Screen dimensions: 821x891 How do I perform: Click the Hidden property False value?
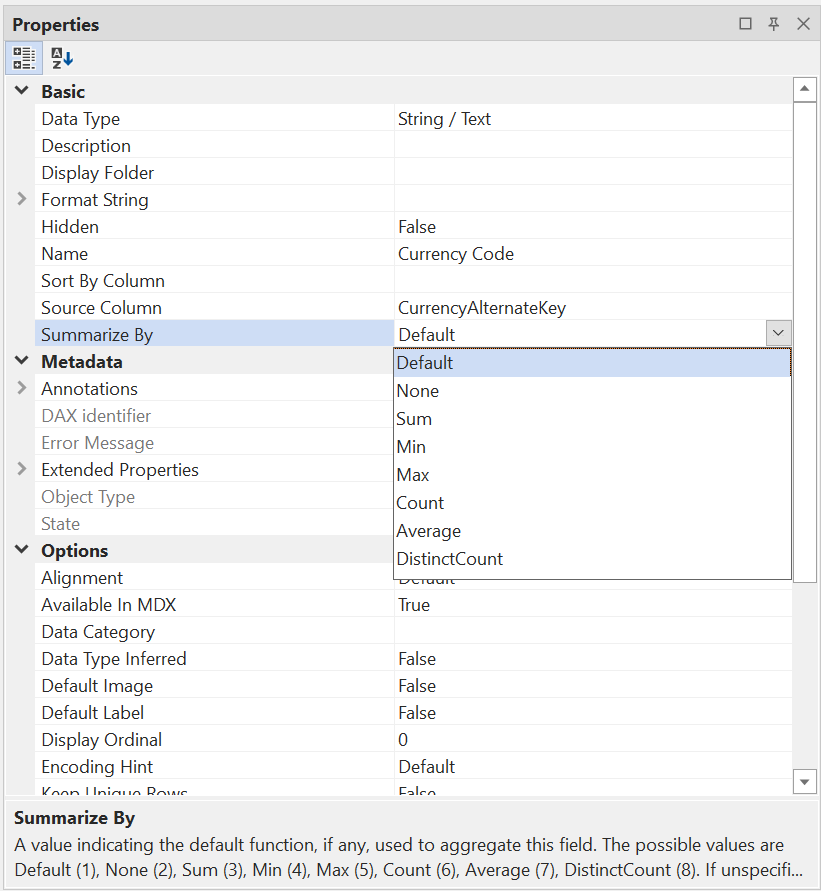coord(417,227)
